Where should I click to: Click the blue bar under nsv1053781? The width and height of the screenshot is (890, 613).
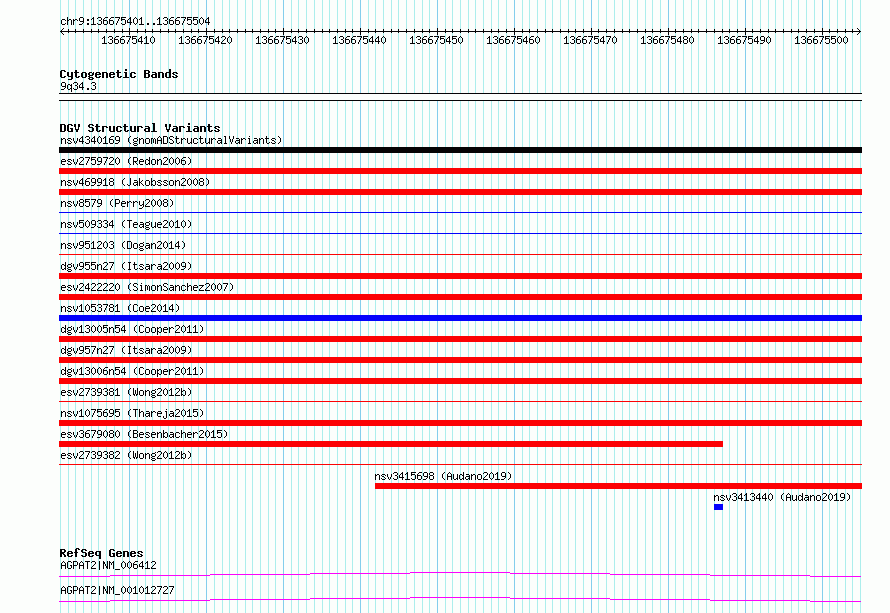(460, 318)
